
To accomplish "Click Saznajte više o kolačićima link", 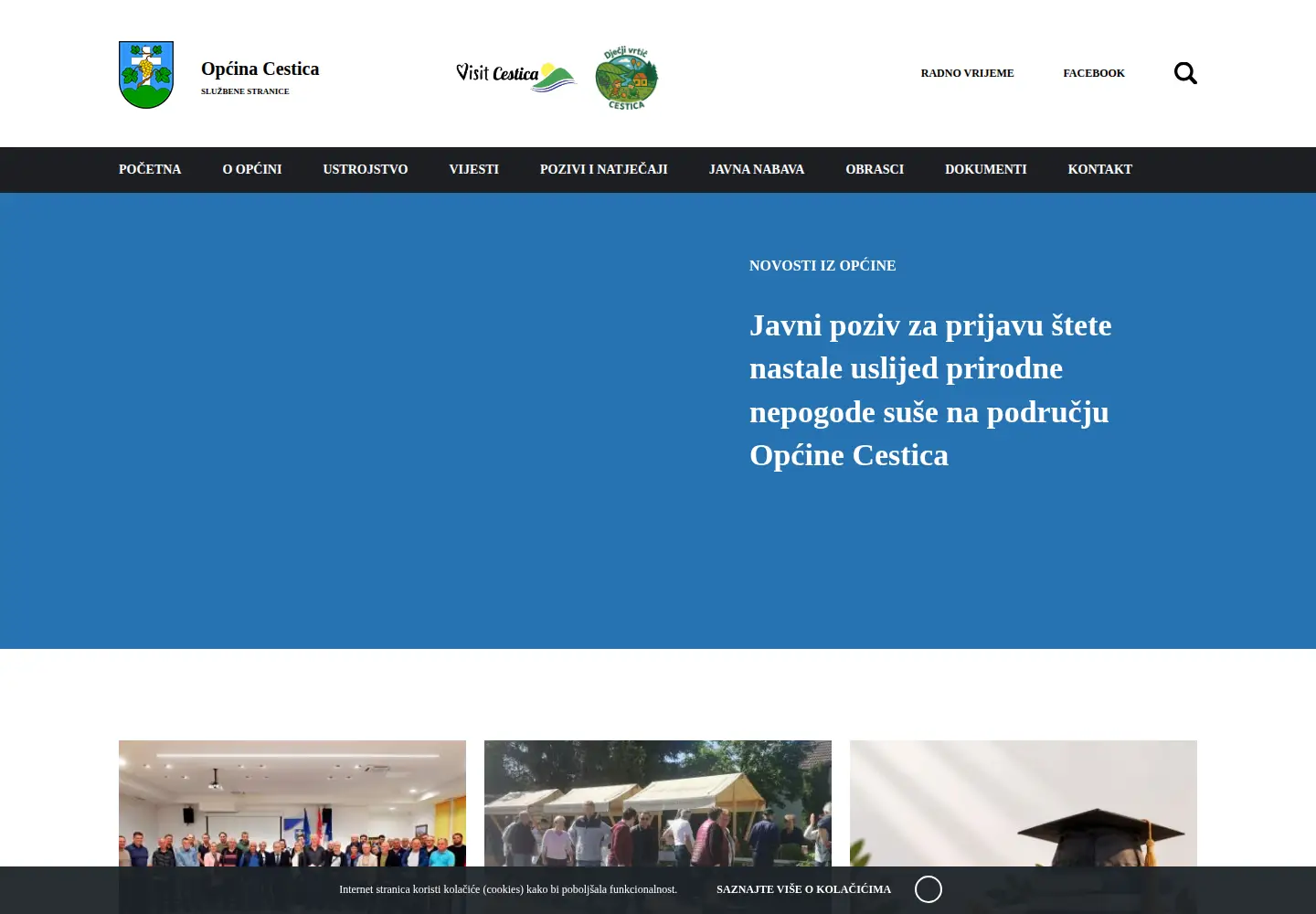I will (x=803, y=889).
